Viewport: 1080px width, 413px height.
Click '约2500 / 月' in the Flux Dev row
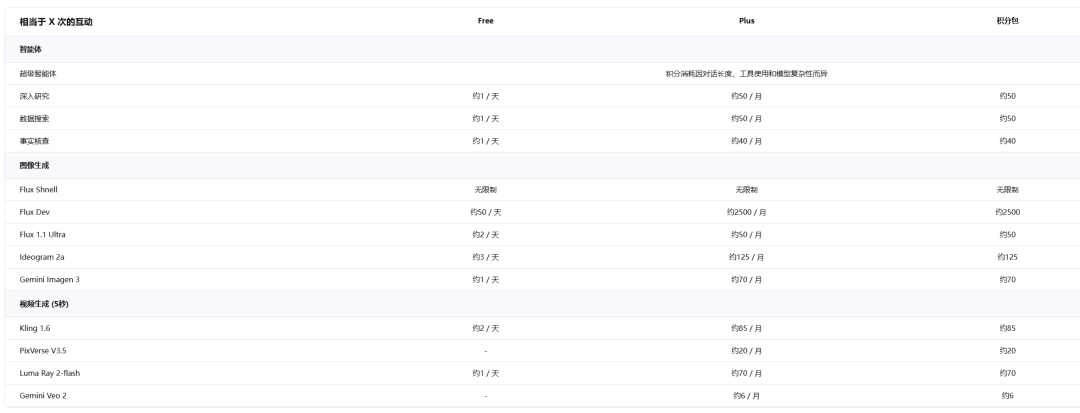pos(747,212)
